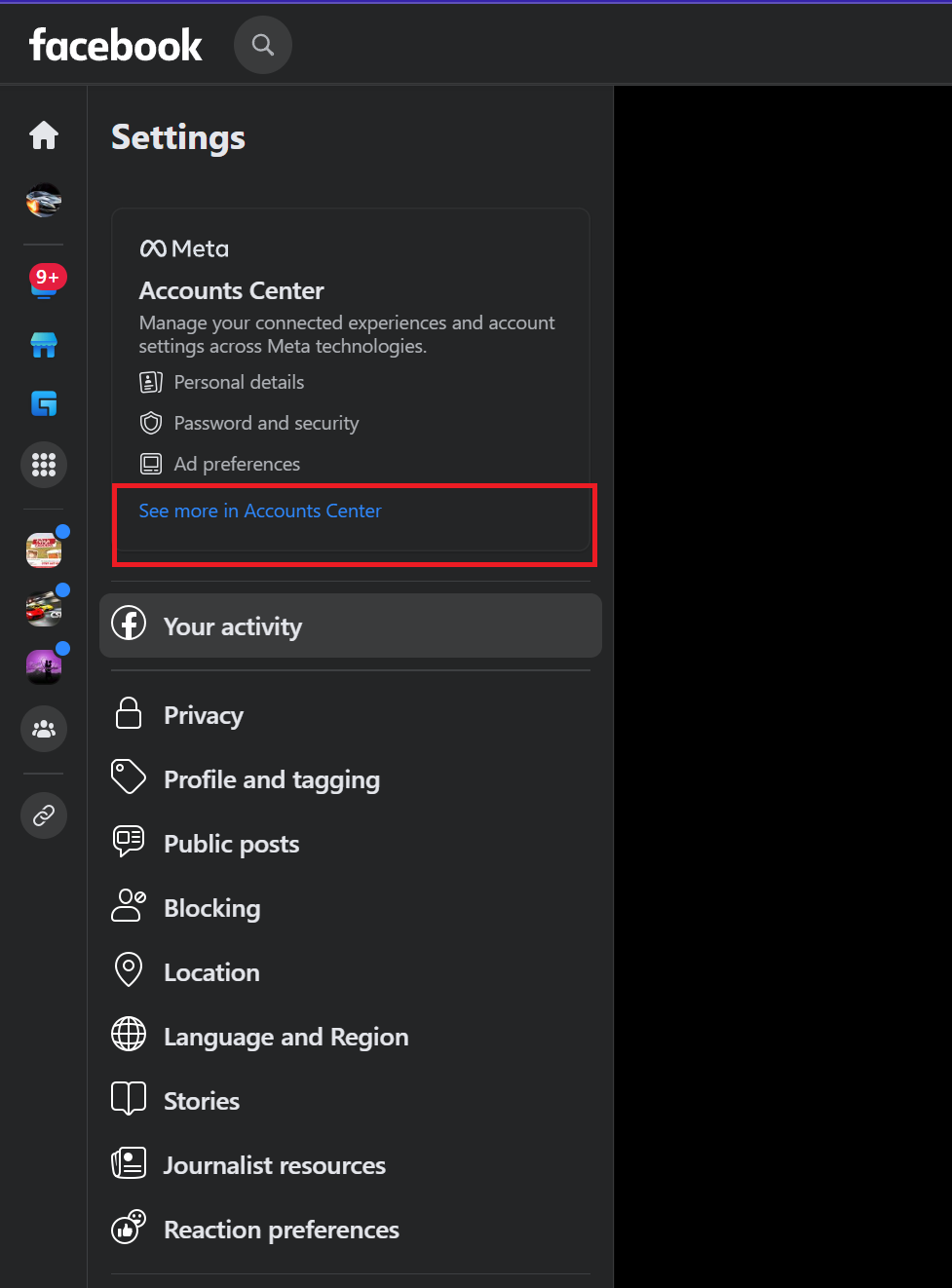Click the chain link shortcut icon

point(44,815)
